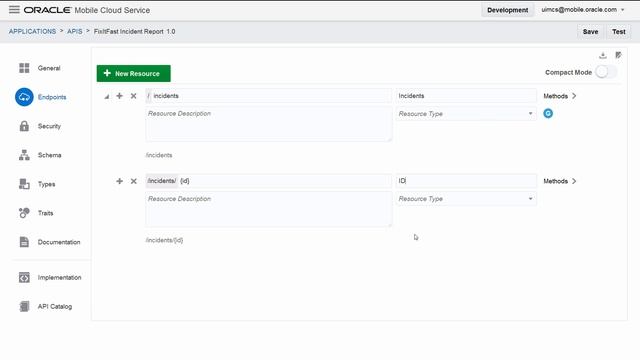This screenshot has height=360, width=640.
Task: Click the incidents/{id} Resource Description box
Action: 269,209
